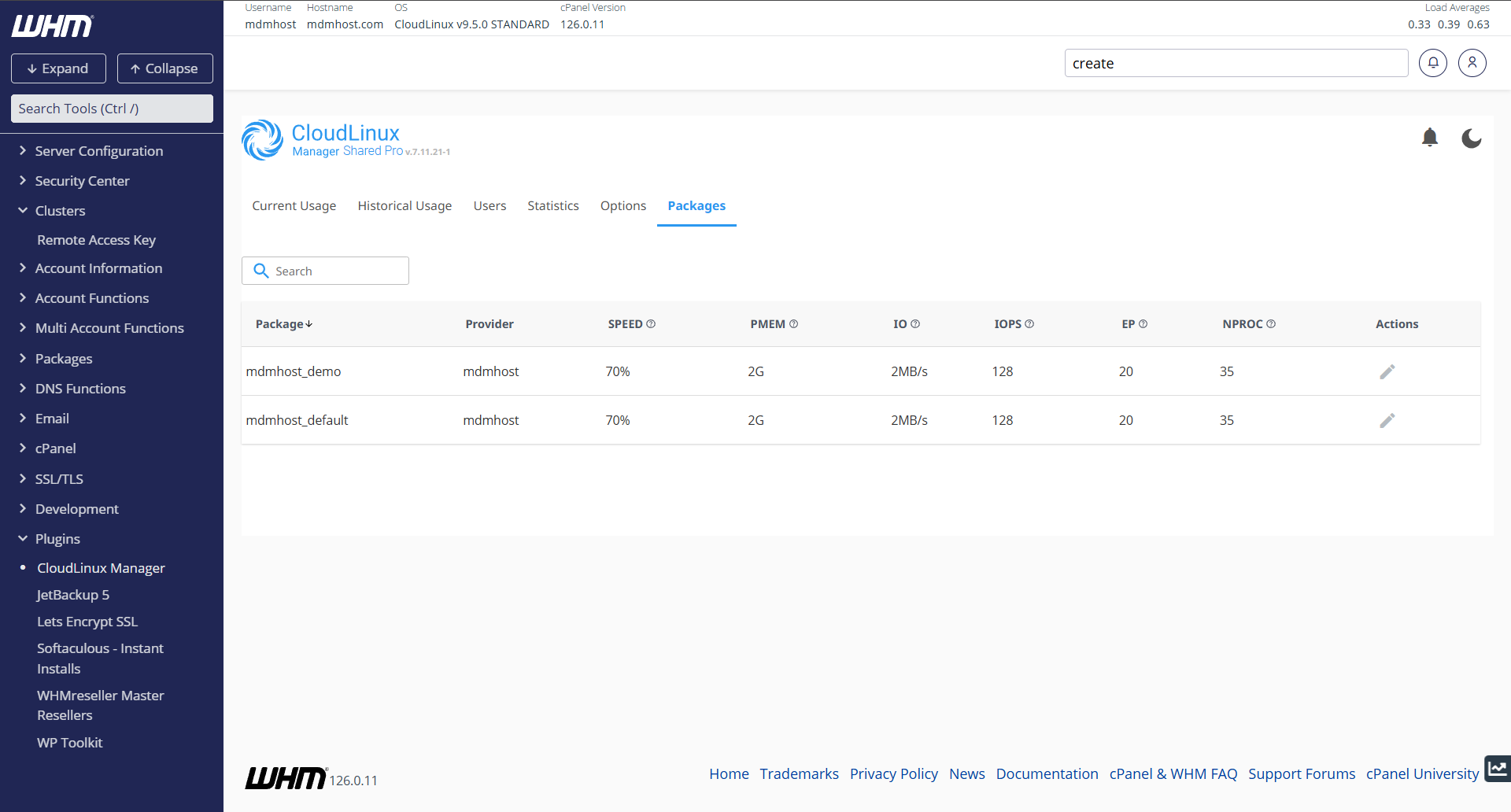
Task: Open WHM notifications bell in header
Action: coord(1433,63)
